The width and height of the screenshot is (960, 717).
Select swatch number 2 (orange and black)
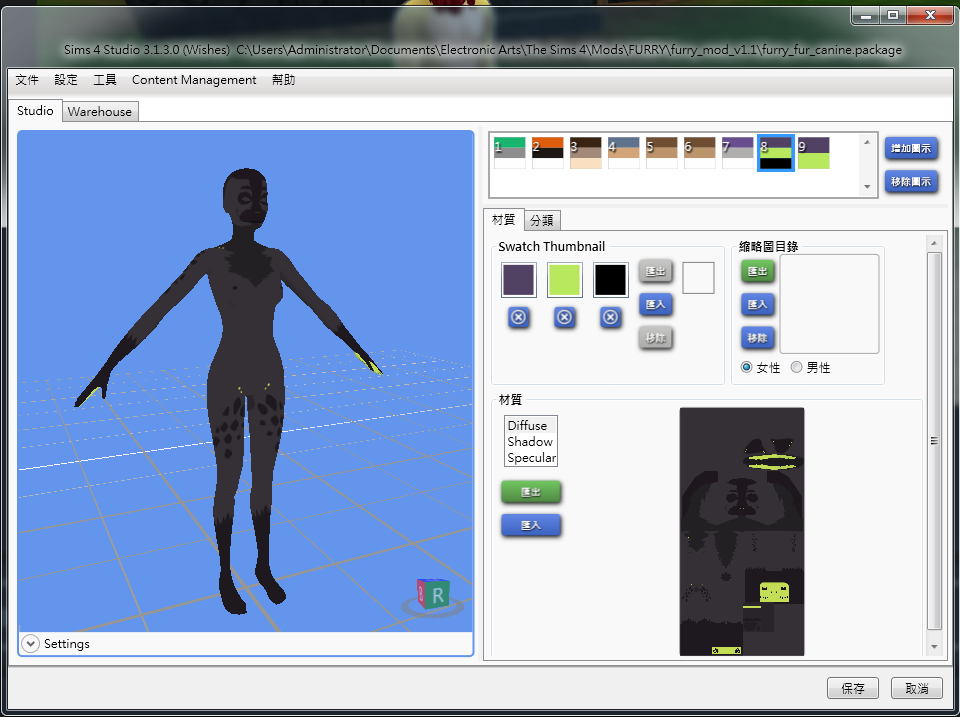coord(547,152)
